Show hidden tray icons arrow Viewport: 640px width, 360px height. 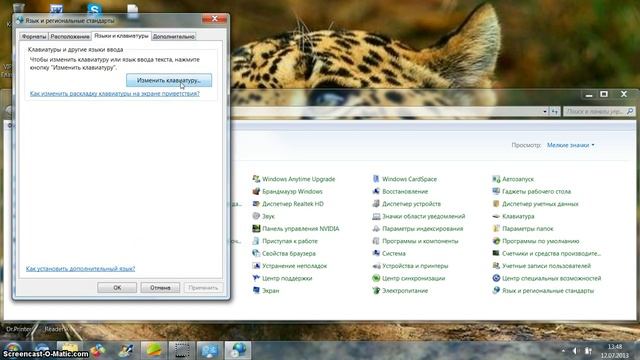(563, 351)
